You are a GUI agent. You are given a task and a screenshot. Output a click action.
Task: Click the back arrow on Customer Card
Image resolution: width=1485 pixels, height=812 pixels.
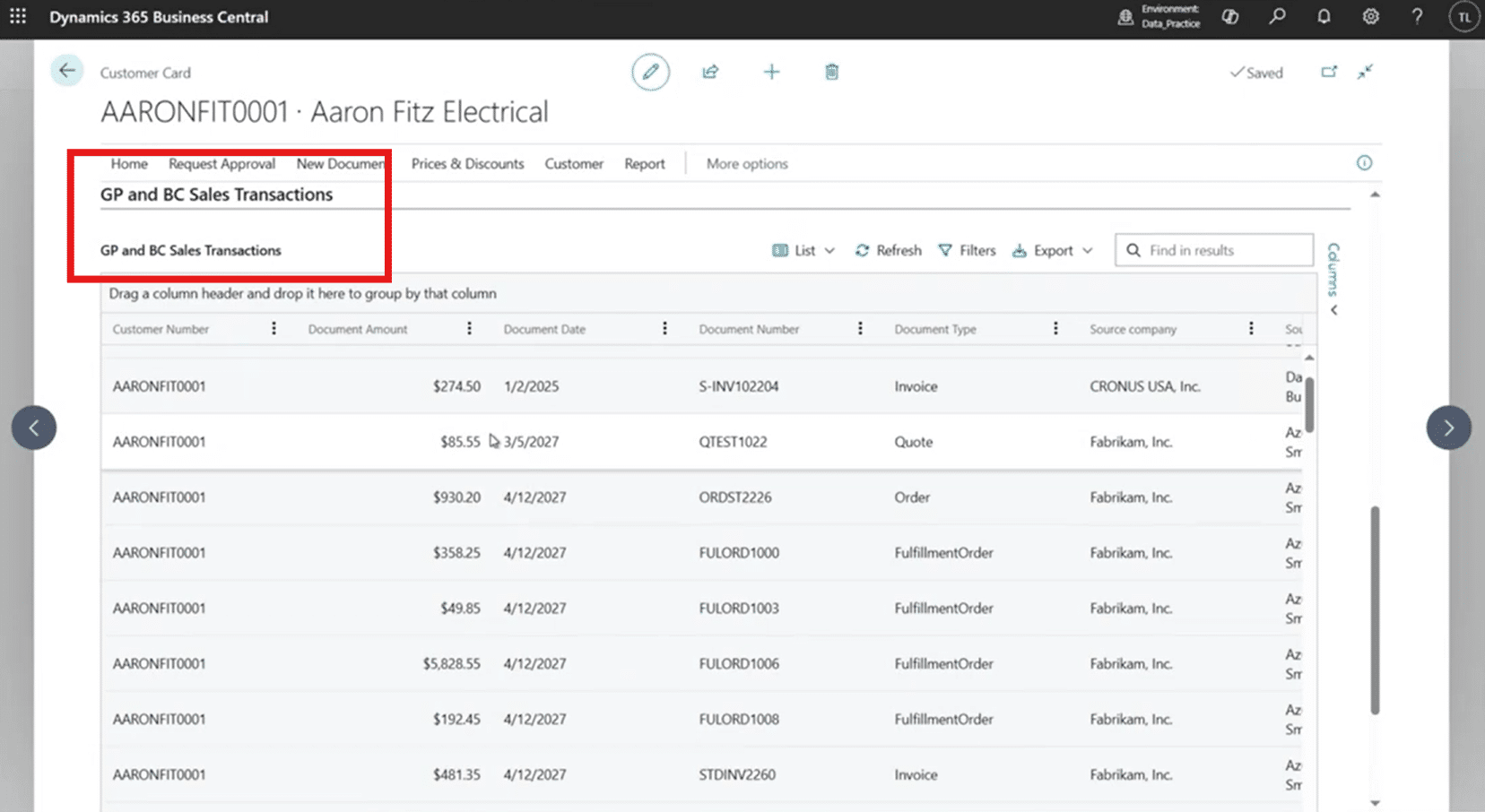click(67, 71)
